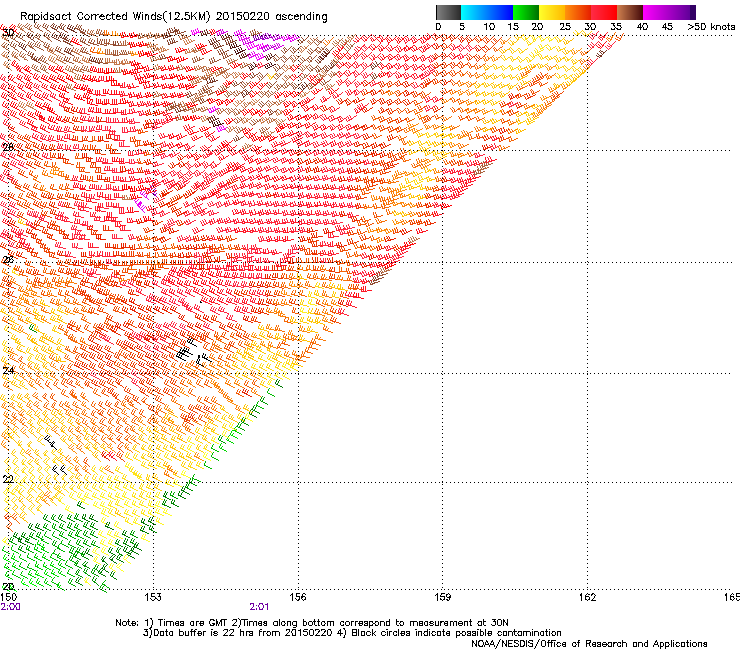Click the latitude label 24

point(8,371)
